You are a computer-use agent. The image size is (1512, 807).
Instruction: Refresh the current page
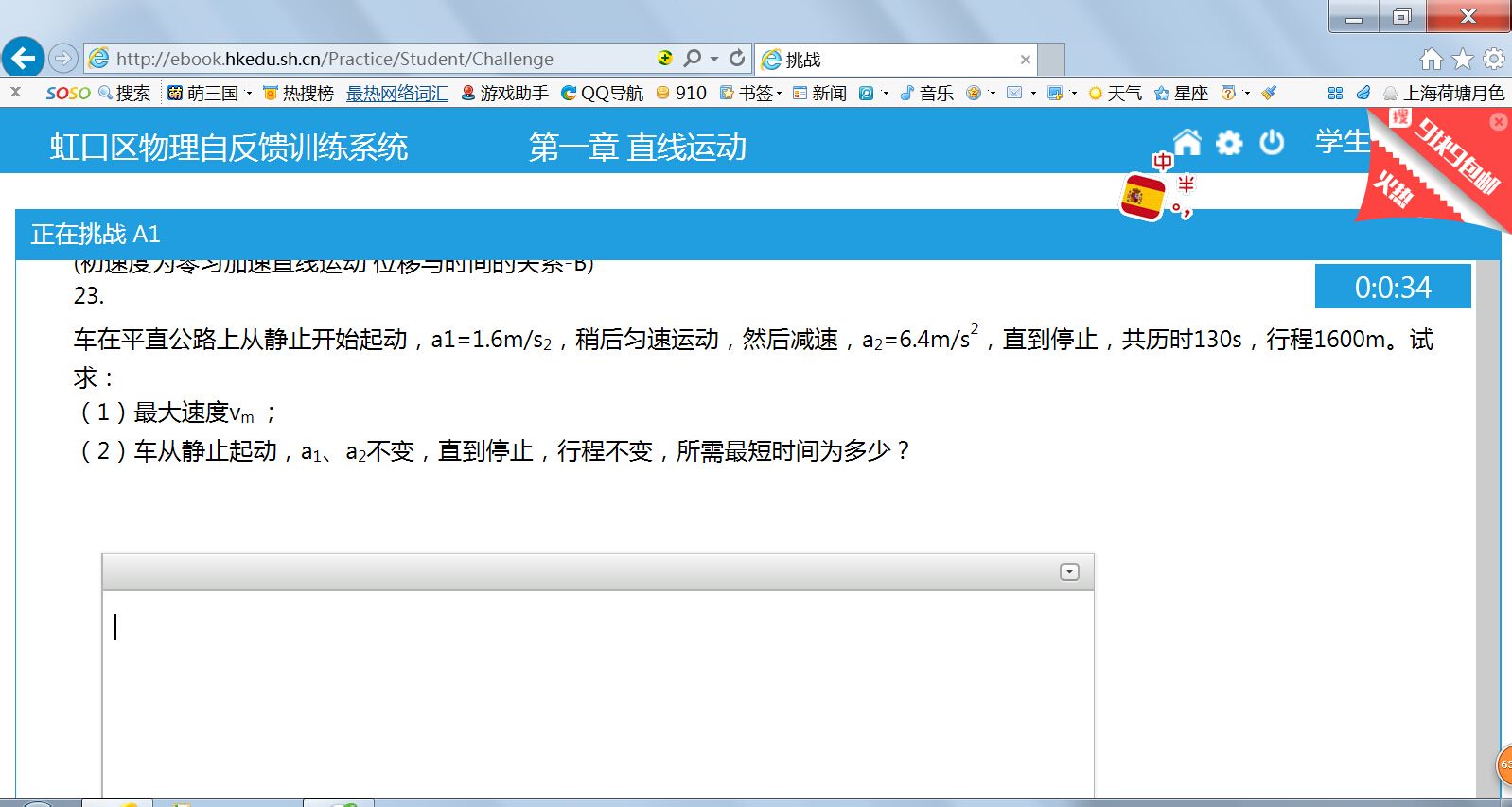(737, 59)
